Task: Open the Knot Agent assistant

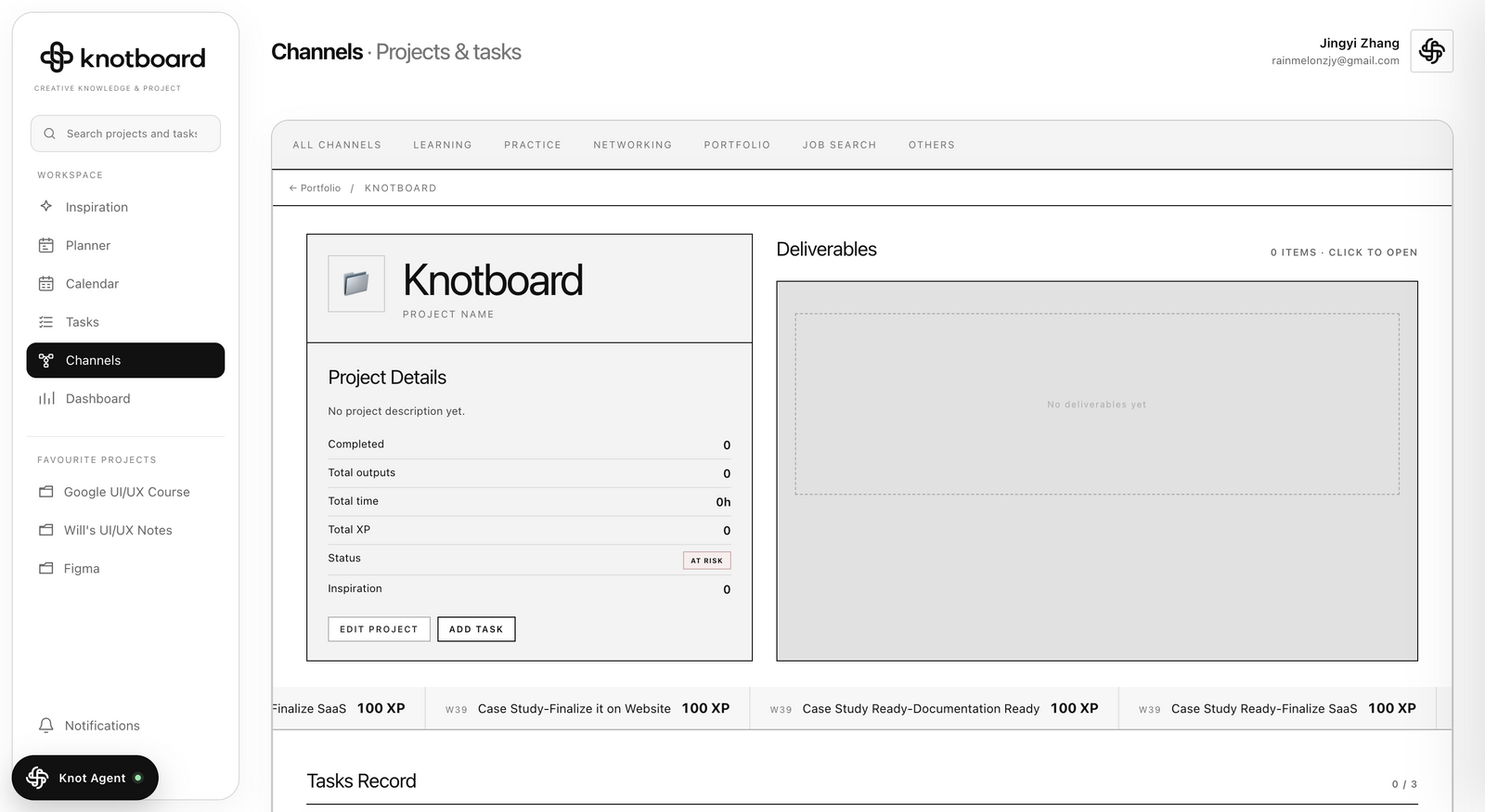Action: click(x=84, y=778)
